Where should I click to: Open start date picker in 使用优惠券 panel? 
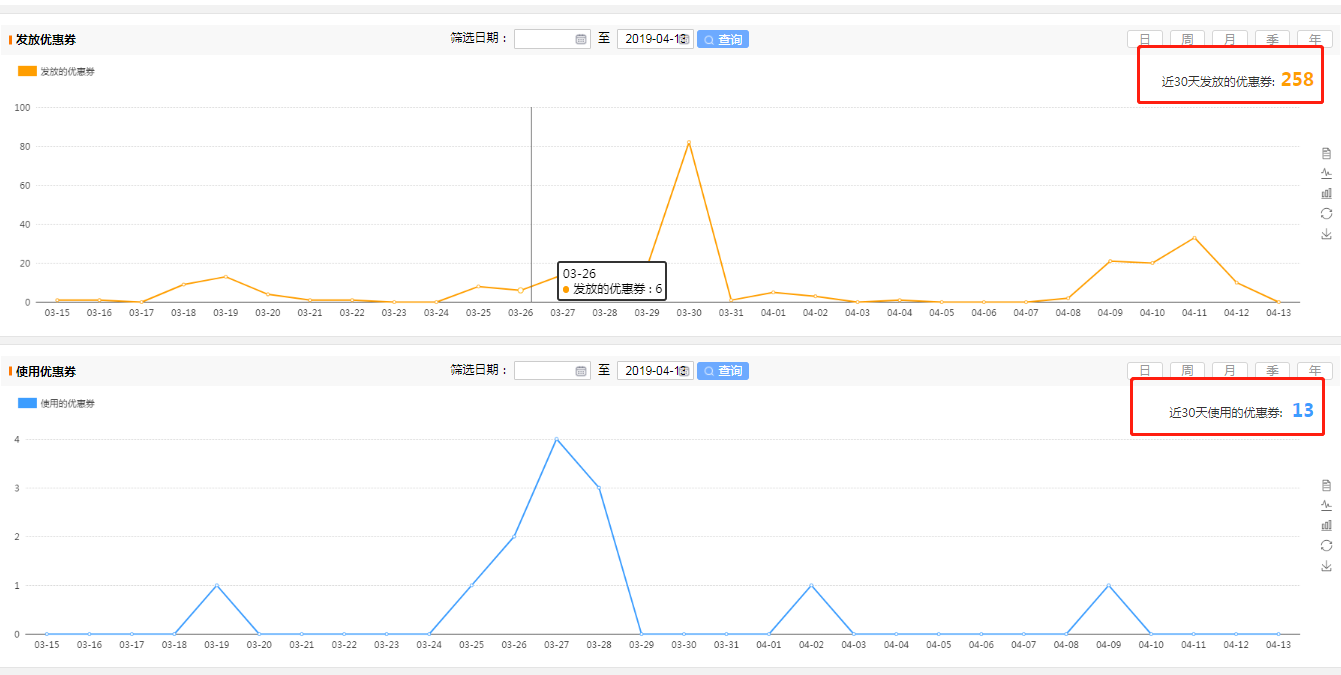[x=581, y=371]
